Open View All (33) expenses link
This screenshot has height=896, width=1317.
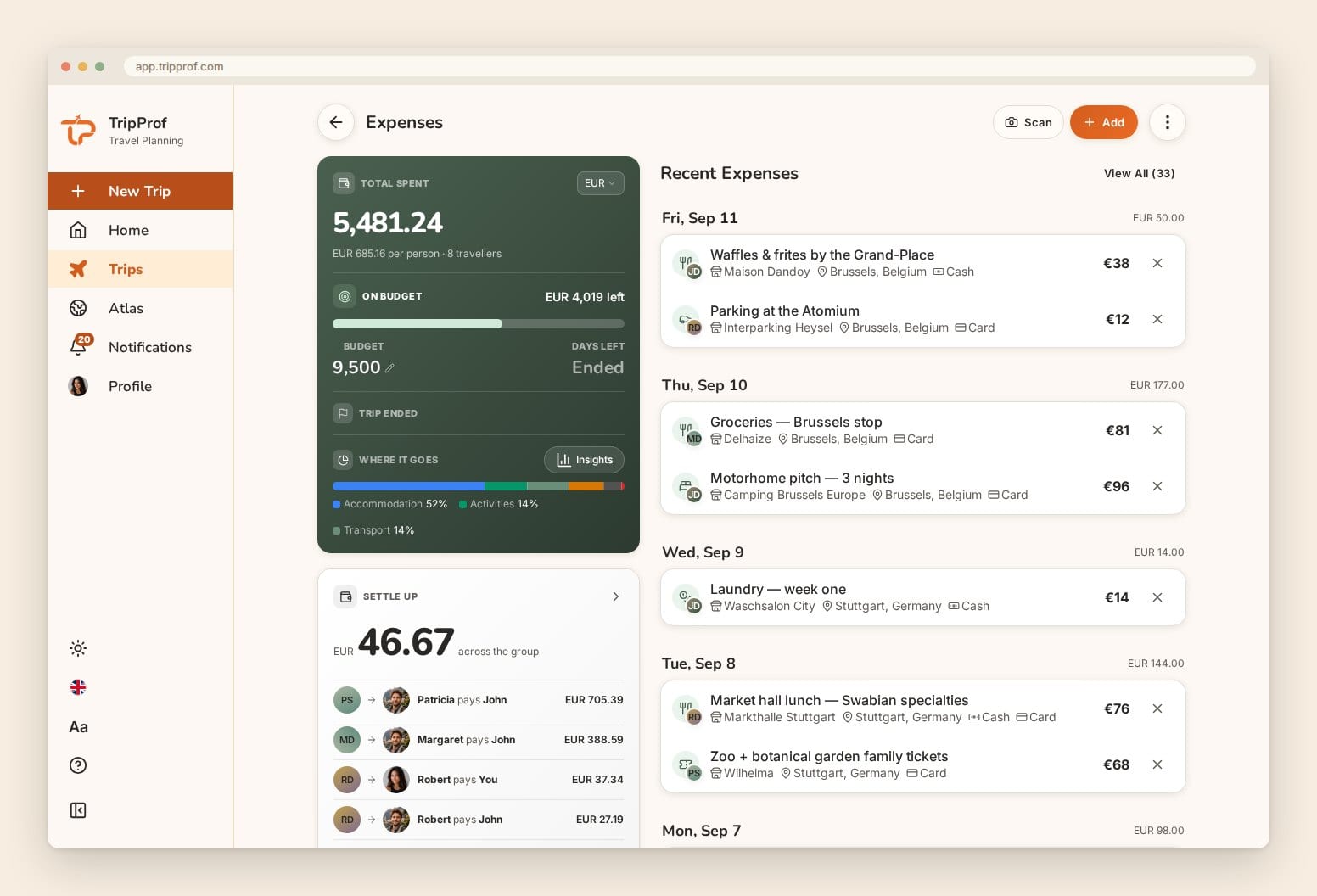pos(1139,173)
